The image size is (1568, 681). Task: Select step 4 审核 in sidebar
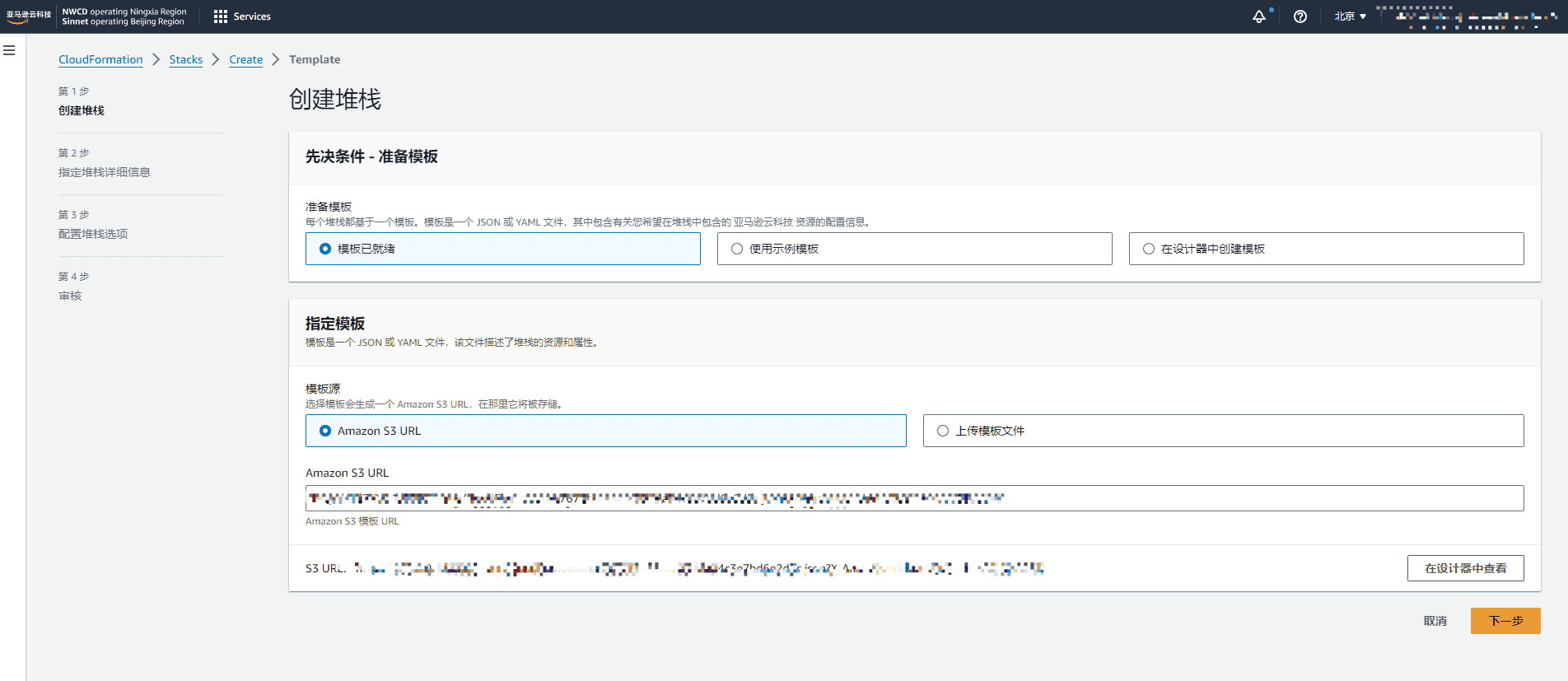click(x=70, y=296)
